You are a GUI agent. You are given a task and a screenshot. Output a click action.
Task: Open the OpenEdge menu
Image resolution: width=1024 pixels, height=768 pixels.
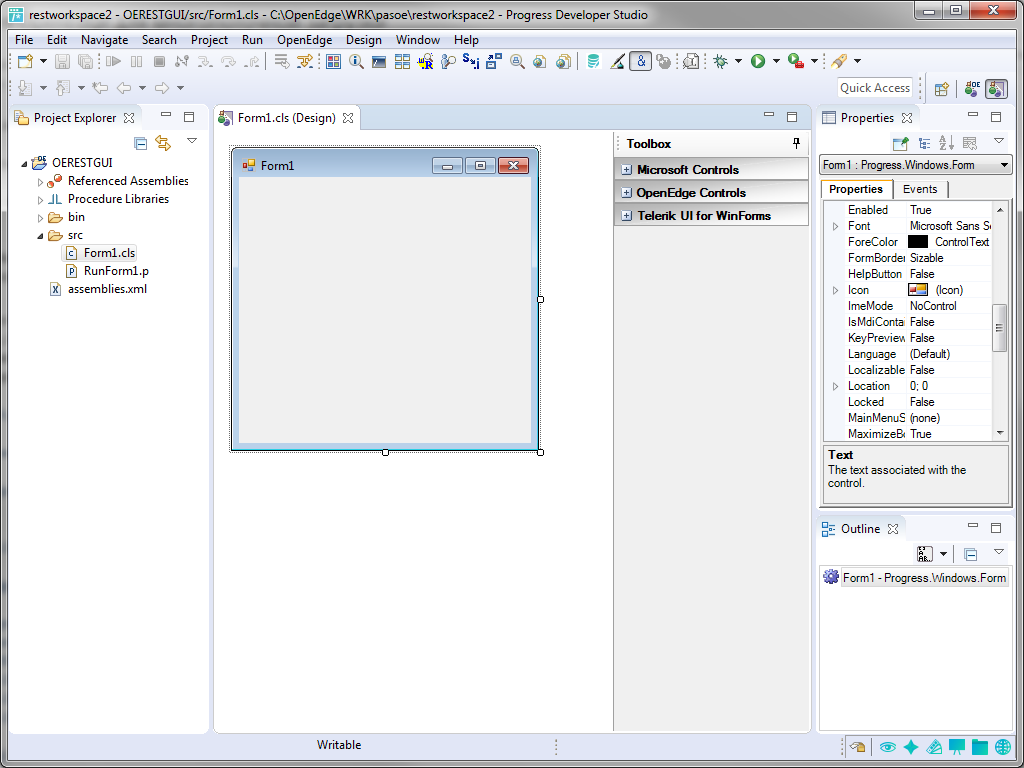(x=304, y=40)
